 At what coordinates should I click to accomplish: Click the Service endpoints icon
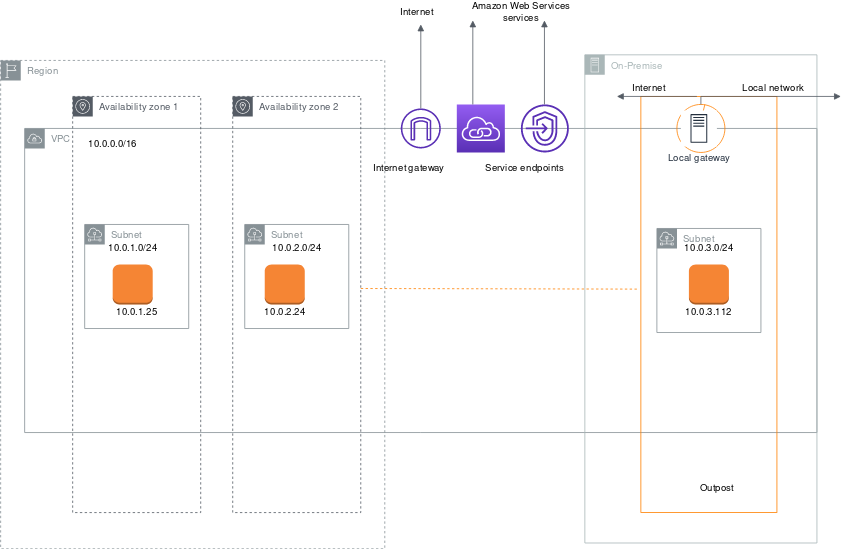click(x=544, y=128)
